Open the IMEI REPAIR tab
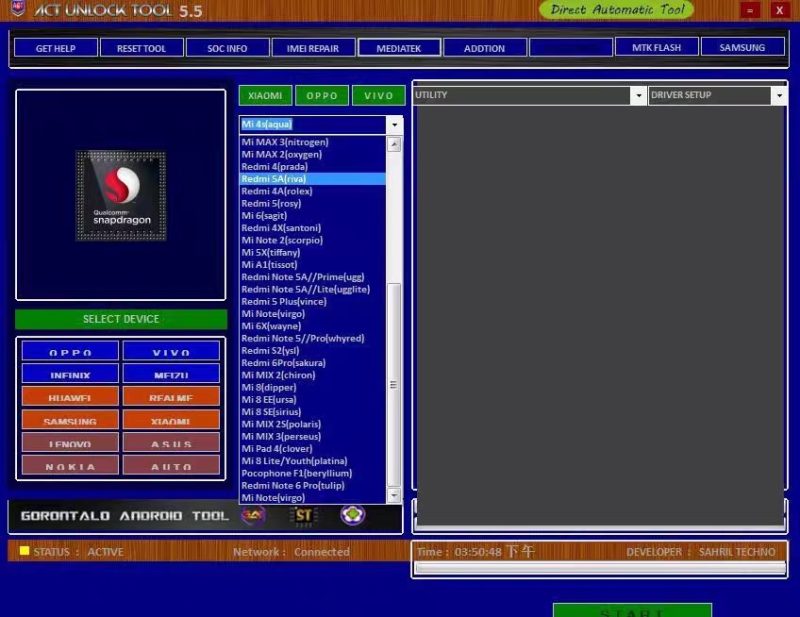Screen dimensions: 800x617 pyautogui.click(x=313, y=48)
